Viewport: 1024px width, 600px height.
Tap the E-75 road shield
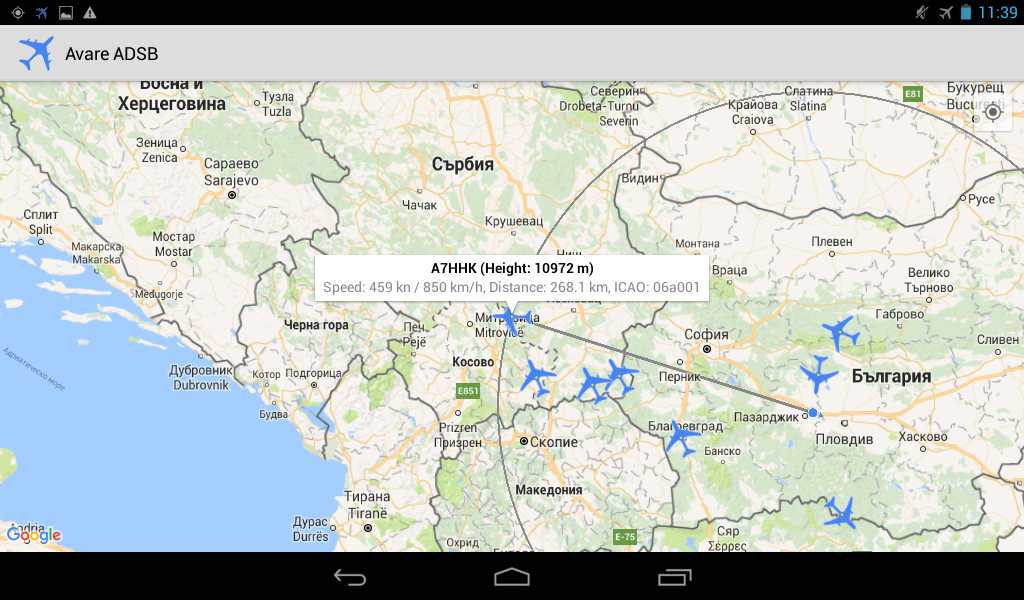(x=625, y=537)
